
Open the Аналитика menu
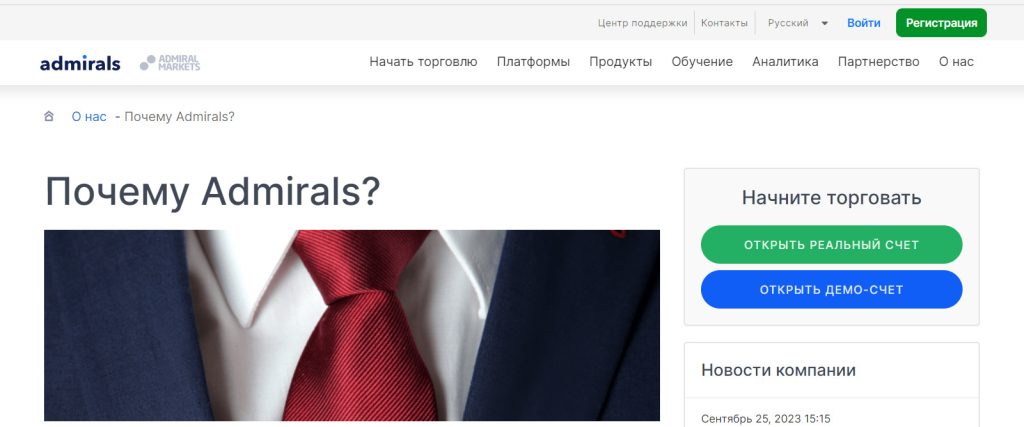[x=785, y=62]
